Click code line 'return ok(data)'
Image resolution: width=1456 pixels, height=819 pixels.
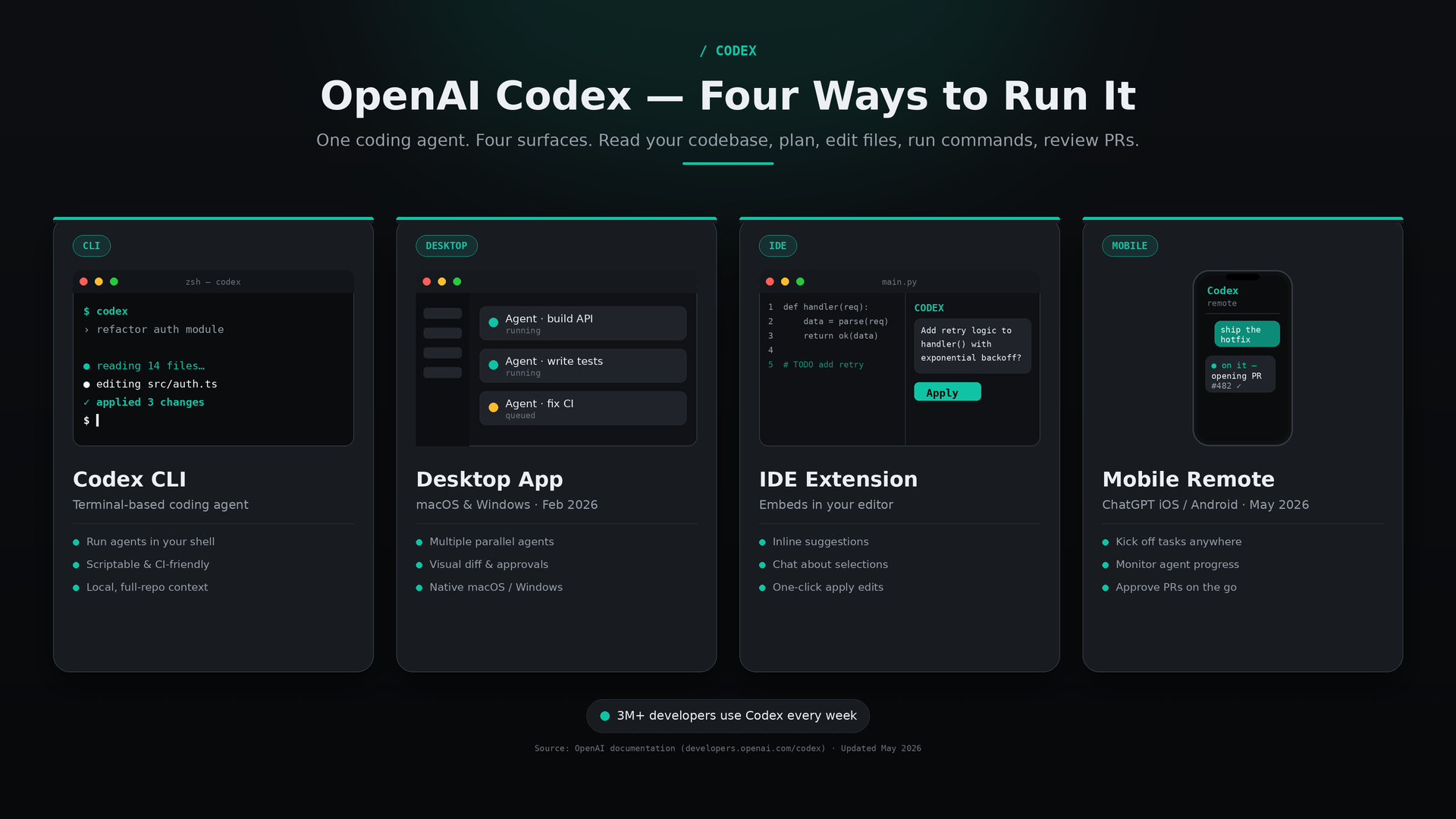pos(840,336)
